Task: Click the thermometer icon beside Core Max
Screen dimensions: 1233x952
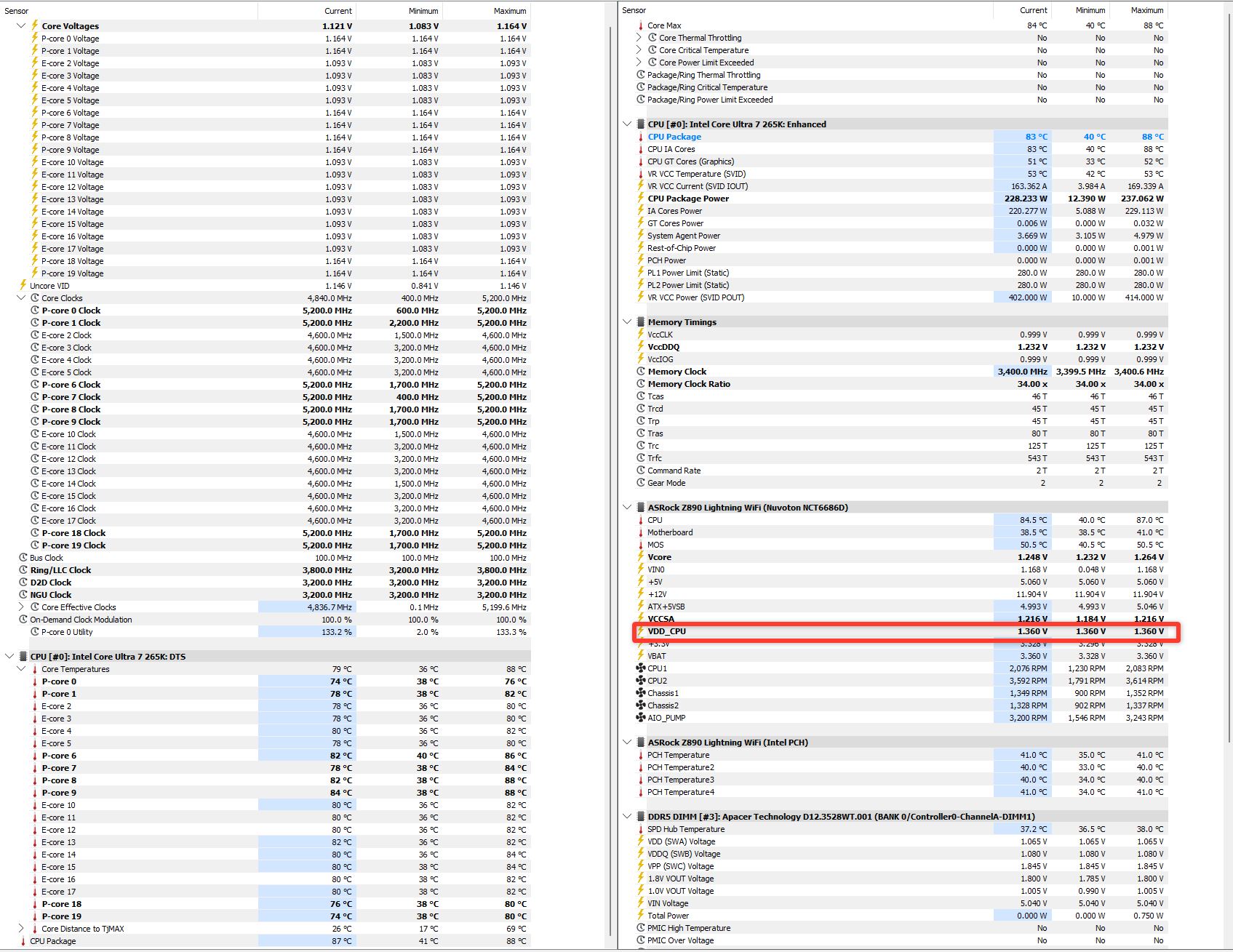Action: point(640,25)
